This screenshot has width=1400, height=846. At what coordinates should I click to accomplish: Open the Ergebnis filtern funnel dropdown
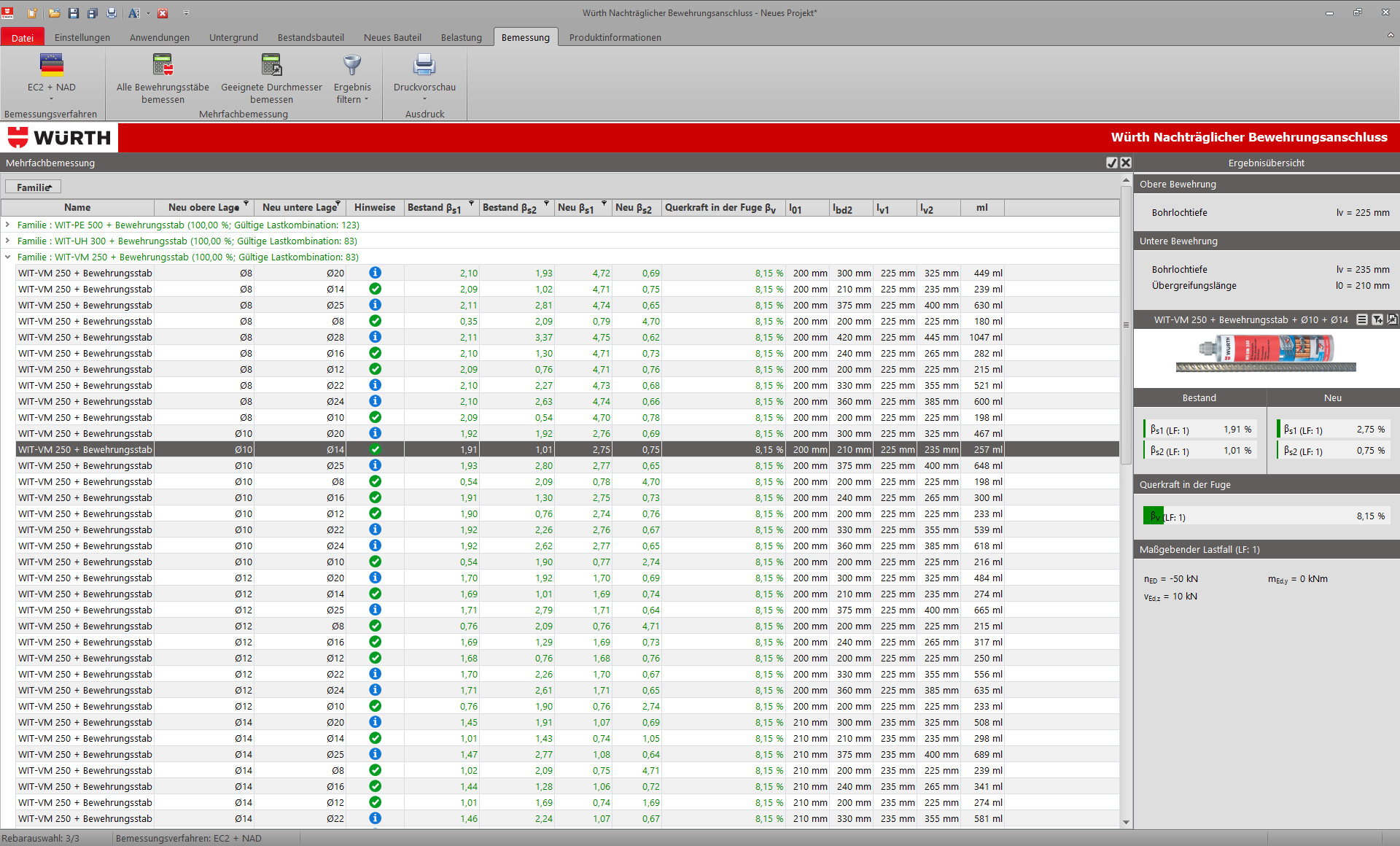[352, 77]
